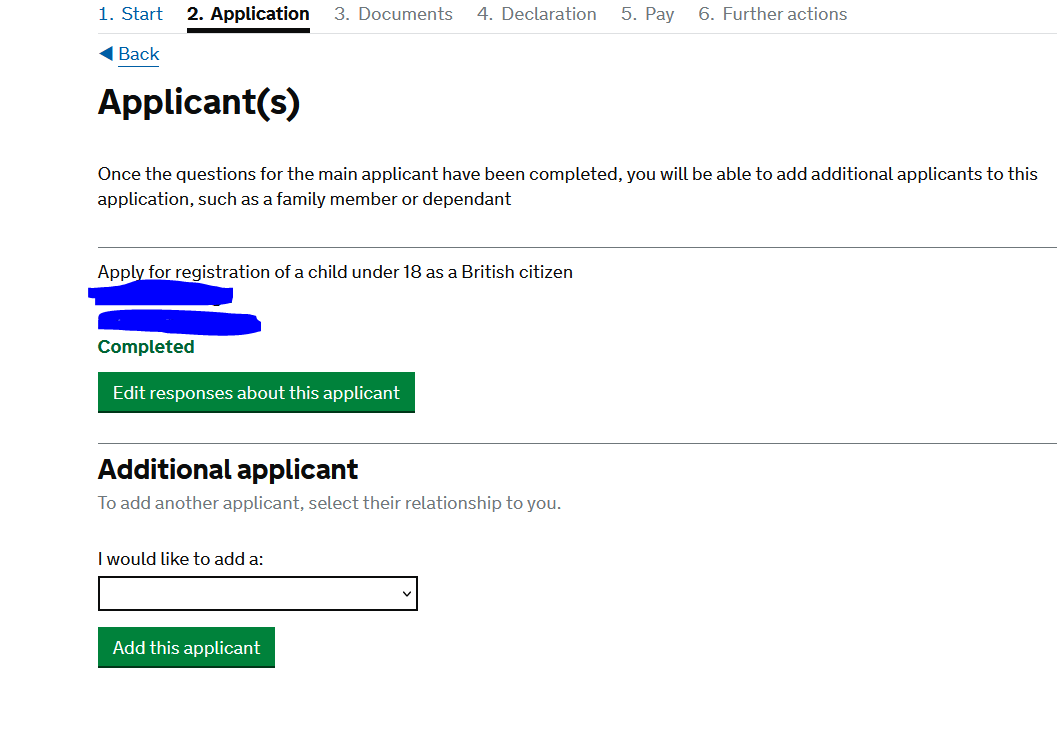Select the 2. Application step tab

click(x=248, y=14)
